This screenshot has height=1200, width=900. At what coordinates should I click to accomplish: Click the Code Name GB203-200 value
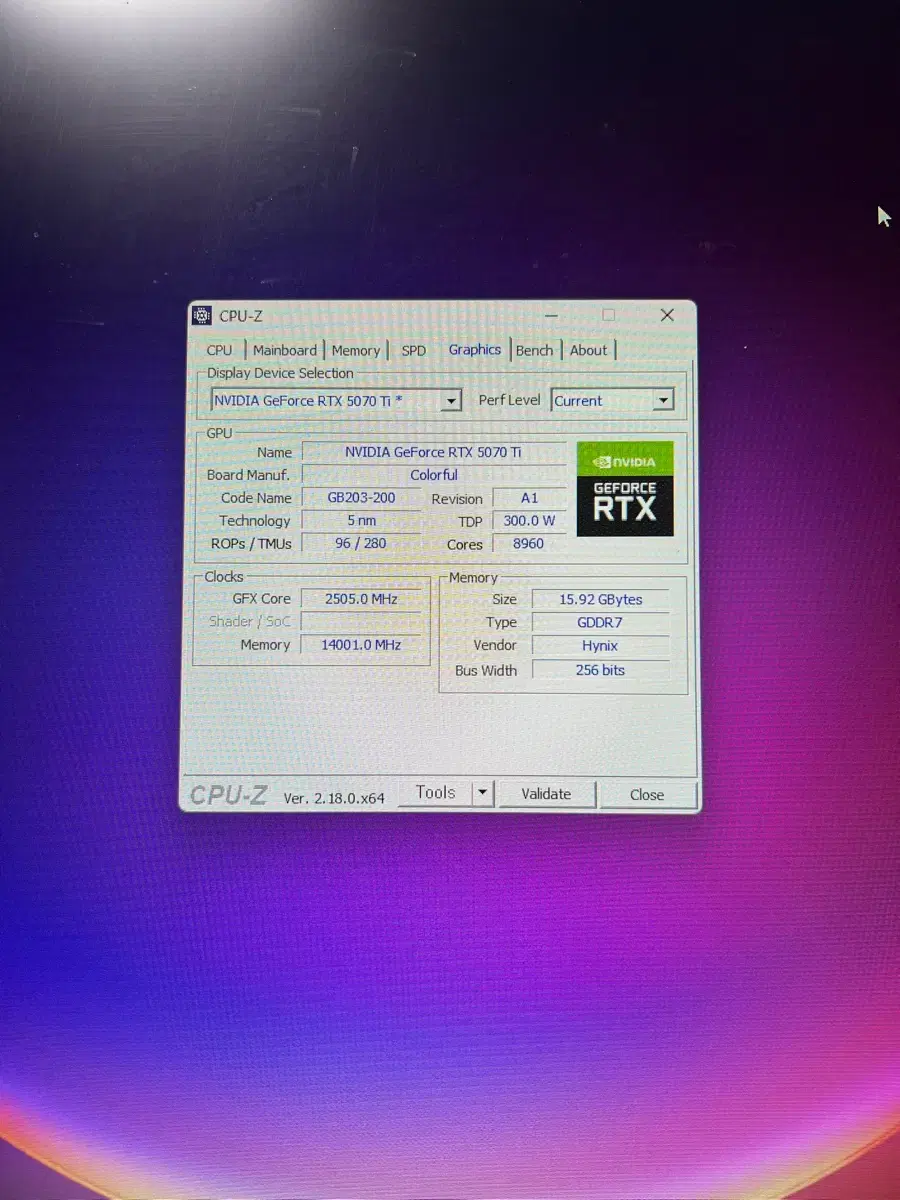[x=361, y=498]
